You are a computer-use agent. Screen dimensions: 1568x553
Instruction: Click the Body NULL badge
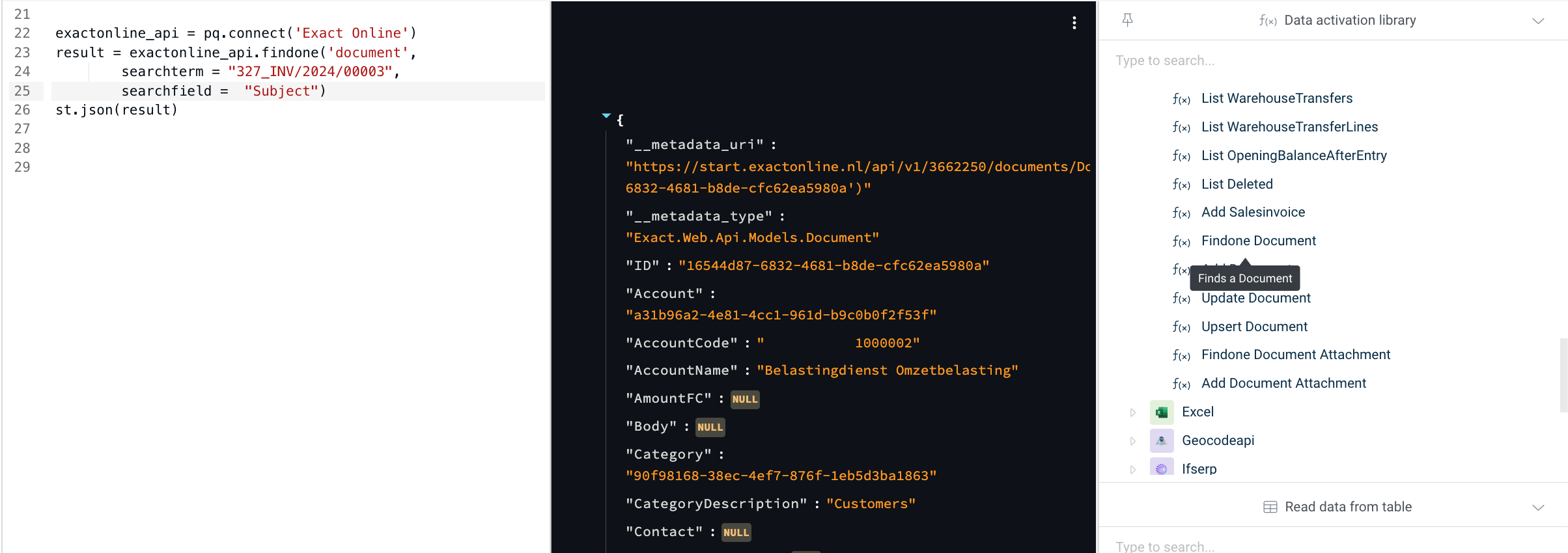pos(710,427)
